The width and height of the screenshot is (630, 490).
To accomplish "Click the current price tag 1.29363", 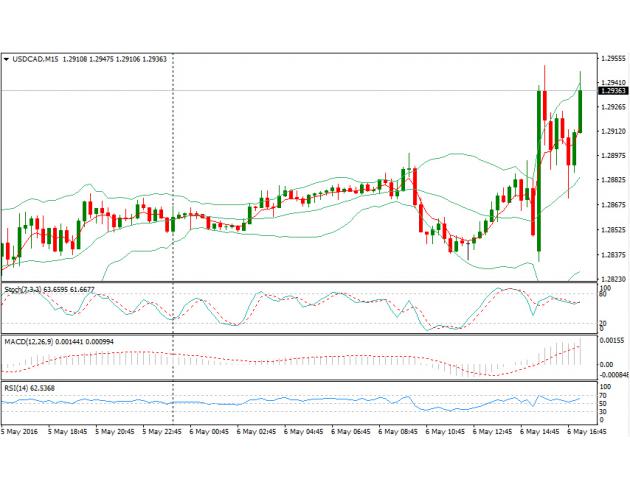I will coord(612,91).
